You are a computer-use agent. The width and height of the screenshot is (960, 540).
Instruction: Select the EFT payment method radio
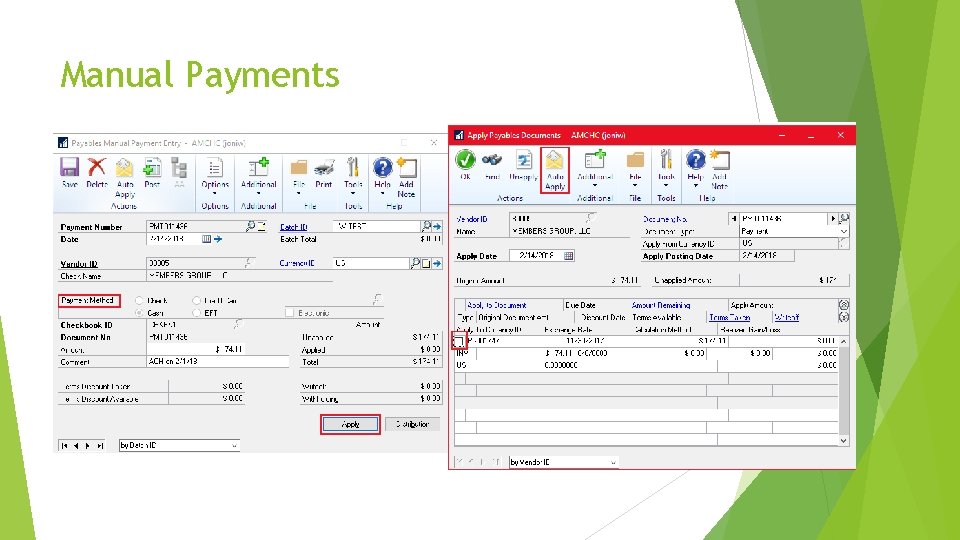click(197, 313)
